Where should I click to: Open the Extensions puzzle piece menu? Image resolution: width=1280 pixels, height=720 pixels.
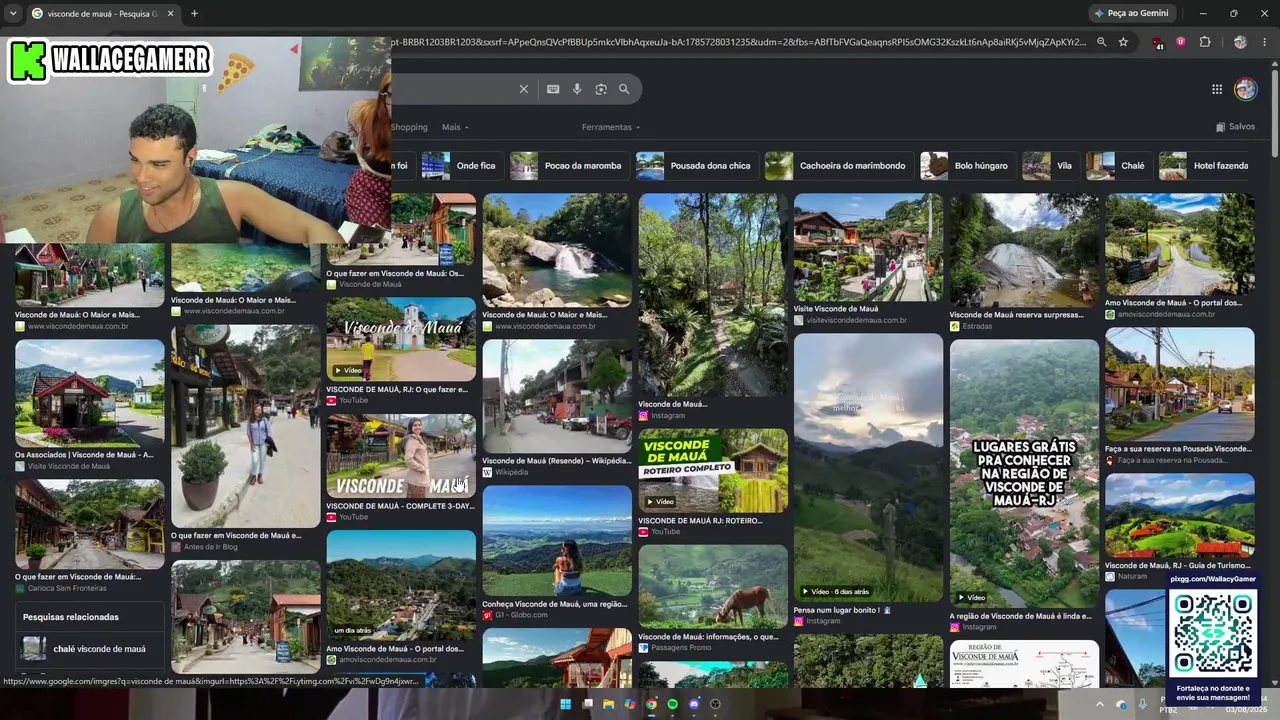coord(1205,42)
